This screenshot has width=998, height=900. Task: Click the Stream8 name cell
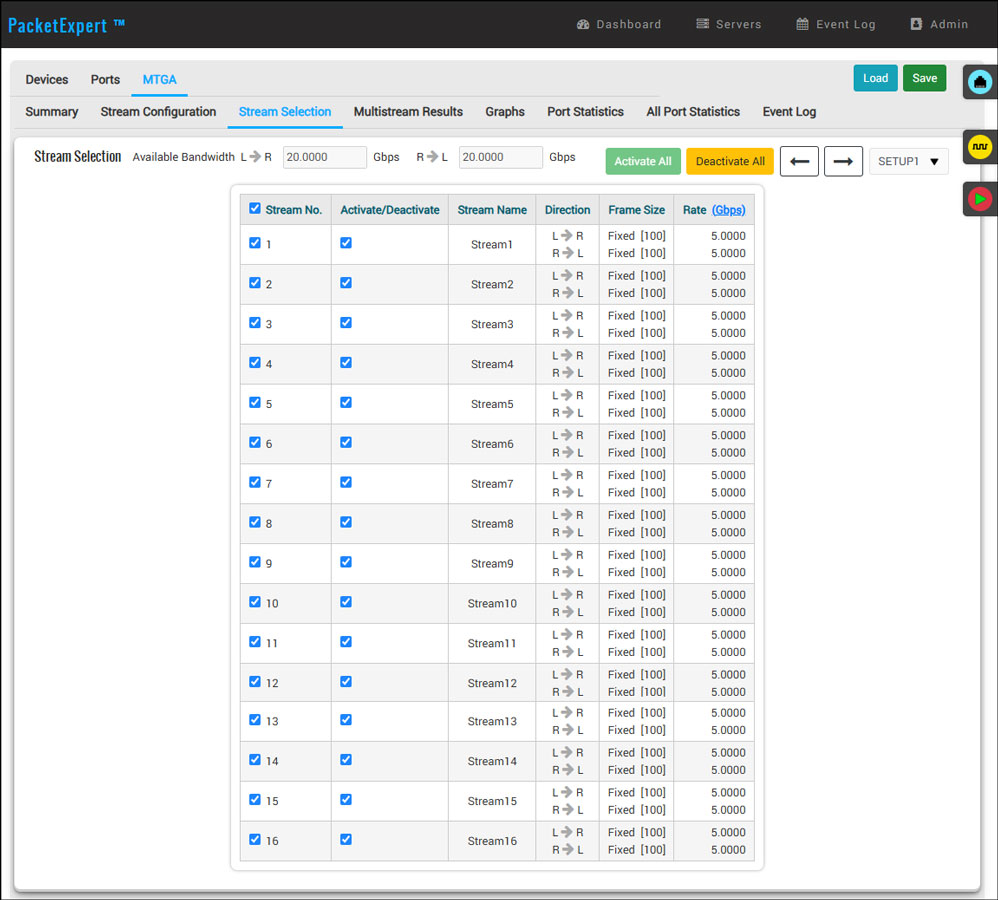pyautogui.click(x=492, y=524)
